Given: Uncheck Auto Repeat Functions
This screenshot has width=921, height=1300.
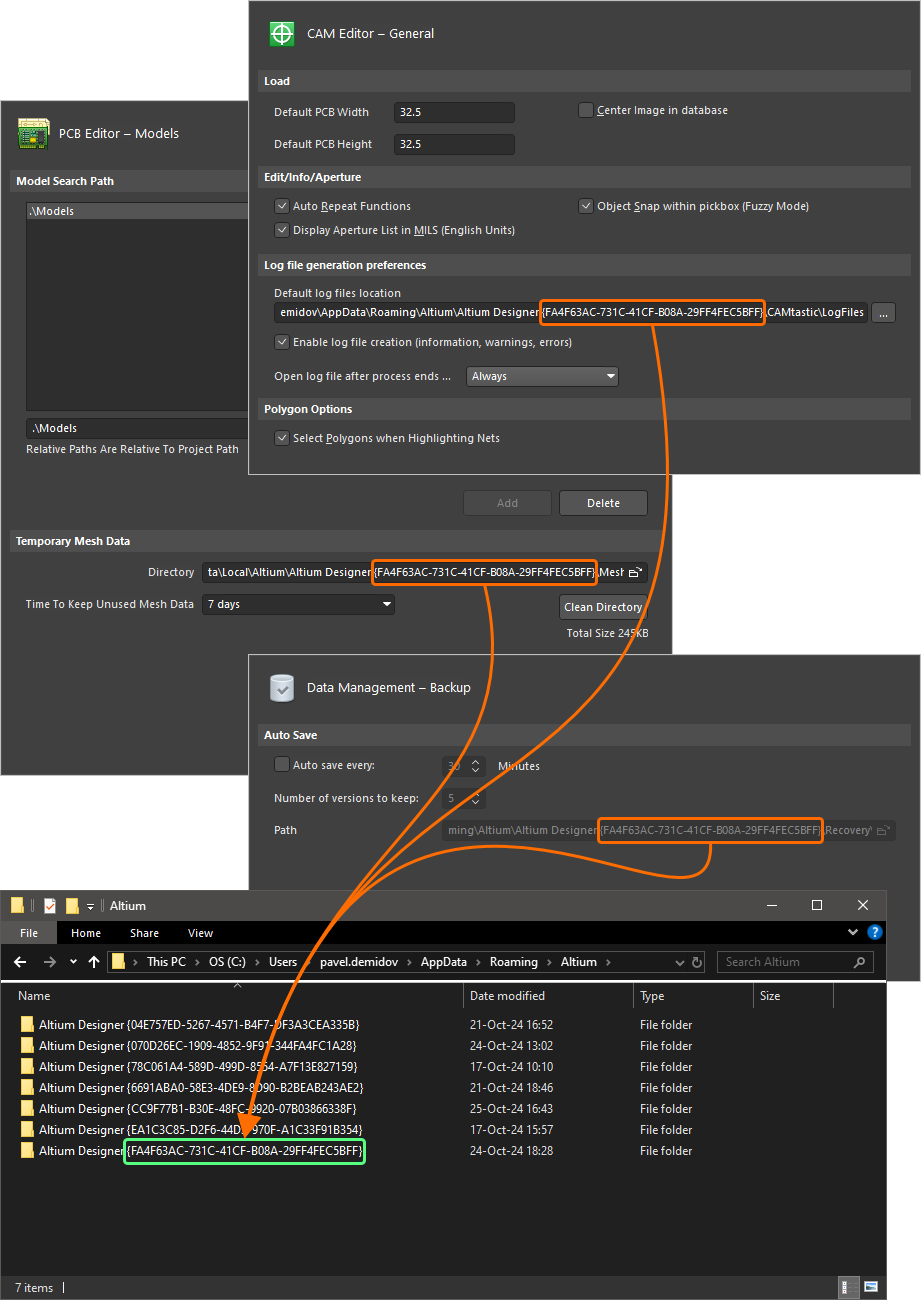Looking at the screenshot, I should pos(282,206).
